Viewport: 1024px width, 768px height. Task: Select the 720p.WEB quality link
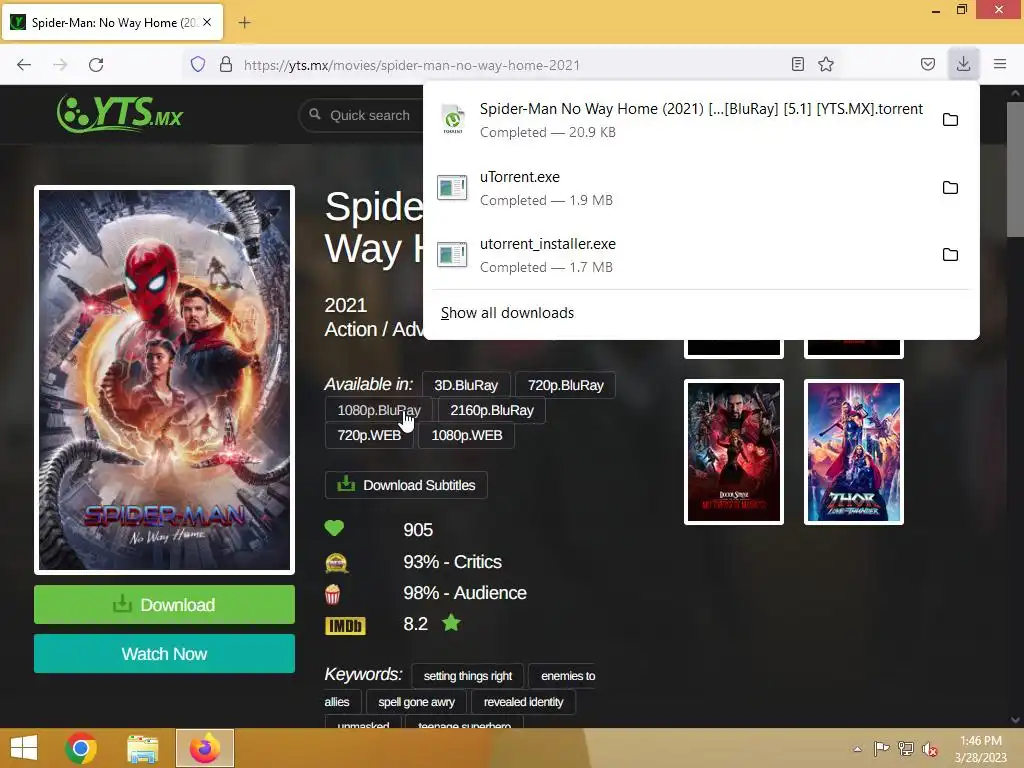click(369, 435)
